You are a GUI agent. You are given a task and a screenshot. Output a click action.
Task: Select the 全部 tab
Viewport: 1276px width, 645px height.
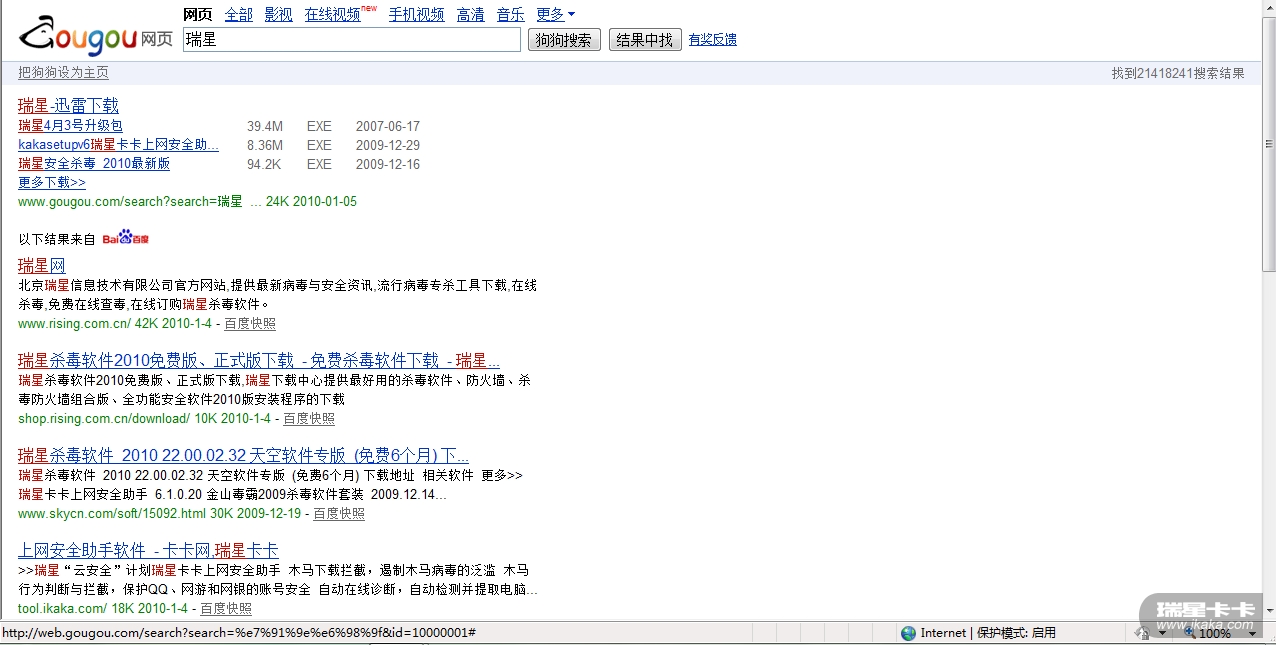pos(238,14)
